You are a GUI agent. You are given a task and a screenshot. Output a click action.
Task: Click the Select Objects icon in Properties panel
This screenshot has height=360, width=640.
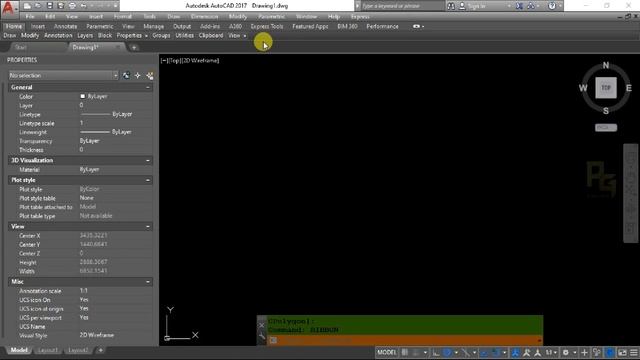point(138,76)
